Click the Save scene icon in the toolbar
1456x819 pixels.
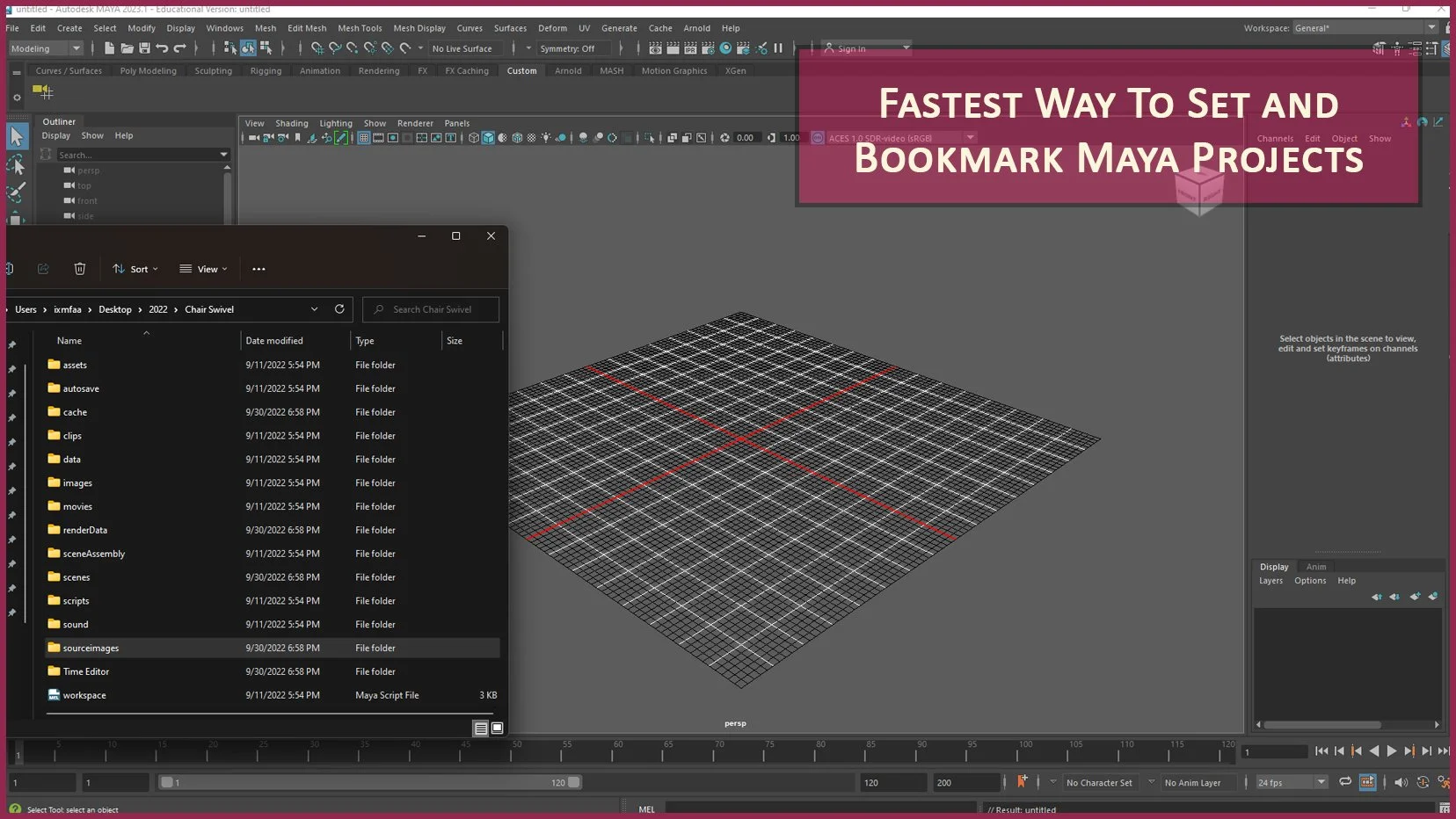144,48
